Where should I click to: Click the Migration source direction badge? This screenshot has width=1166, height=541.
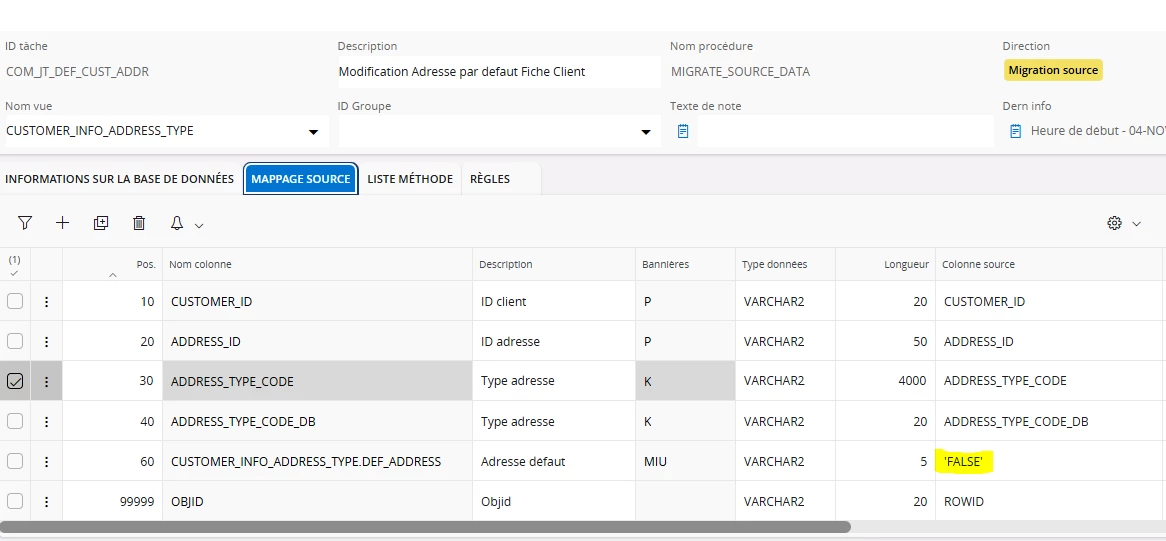click(1053, 71)
